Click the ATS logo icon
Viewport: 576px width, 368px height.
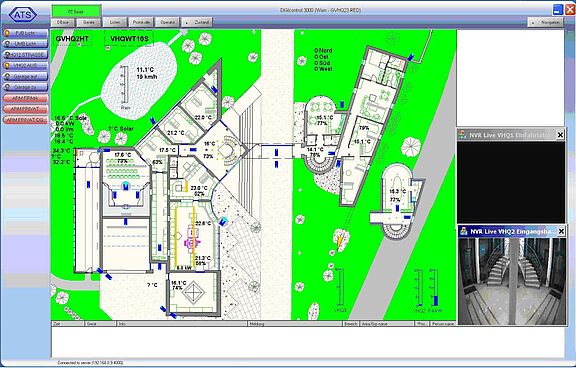coord(23,15)
